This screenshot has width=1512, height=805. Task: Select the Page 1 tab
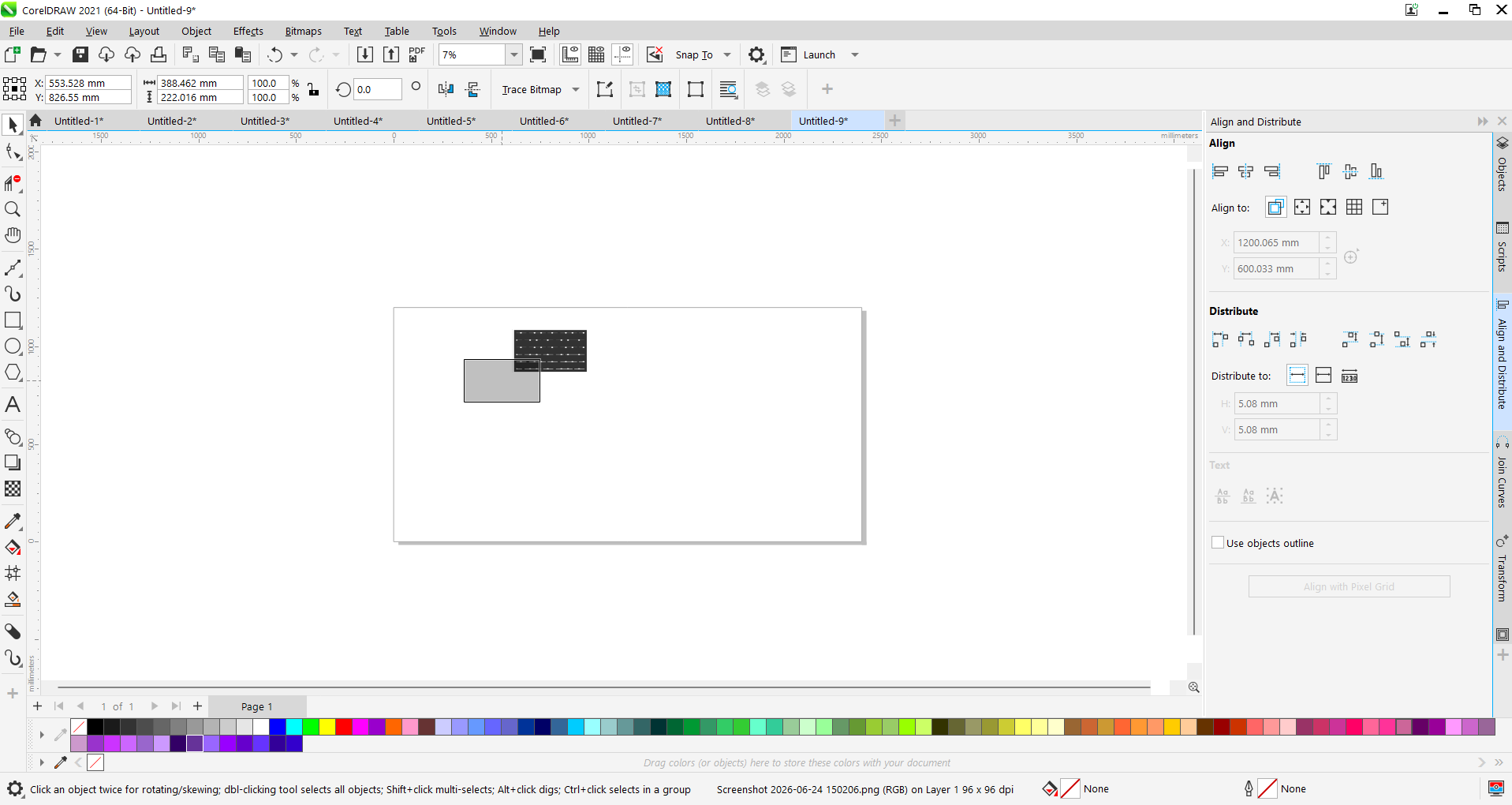[x=257, y=706]
